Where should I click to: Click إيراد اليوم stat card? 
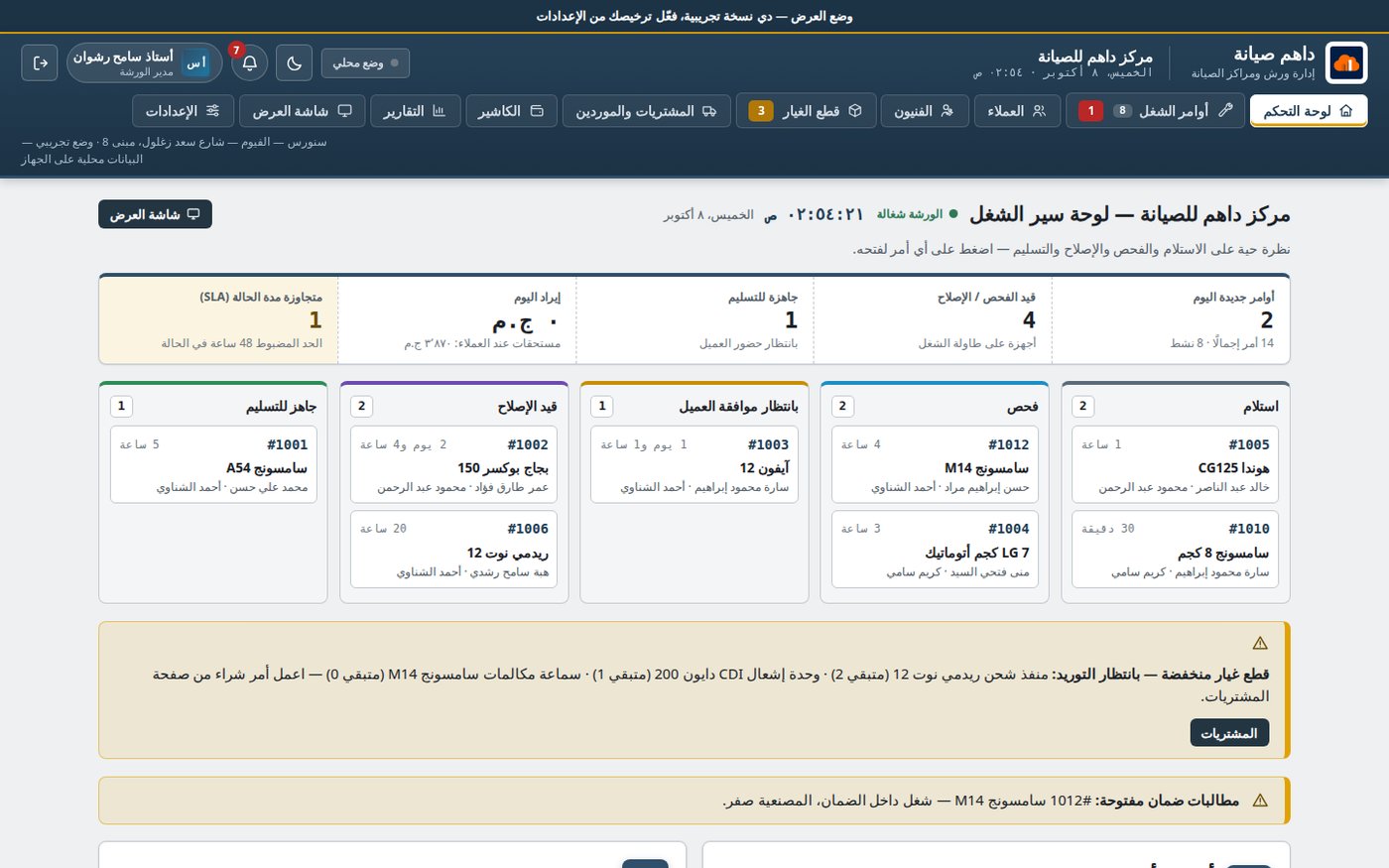pyautogui.click(x=456, y=319)
